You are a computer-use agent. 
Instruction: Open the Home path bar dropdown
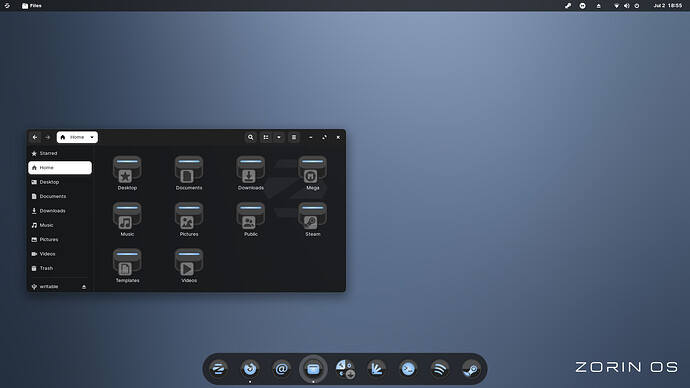[x=77, y=137]
